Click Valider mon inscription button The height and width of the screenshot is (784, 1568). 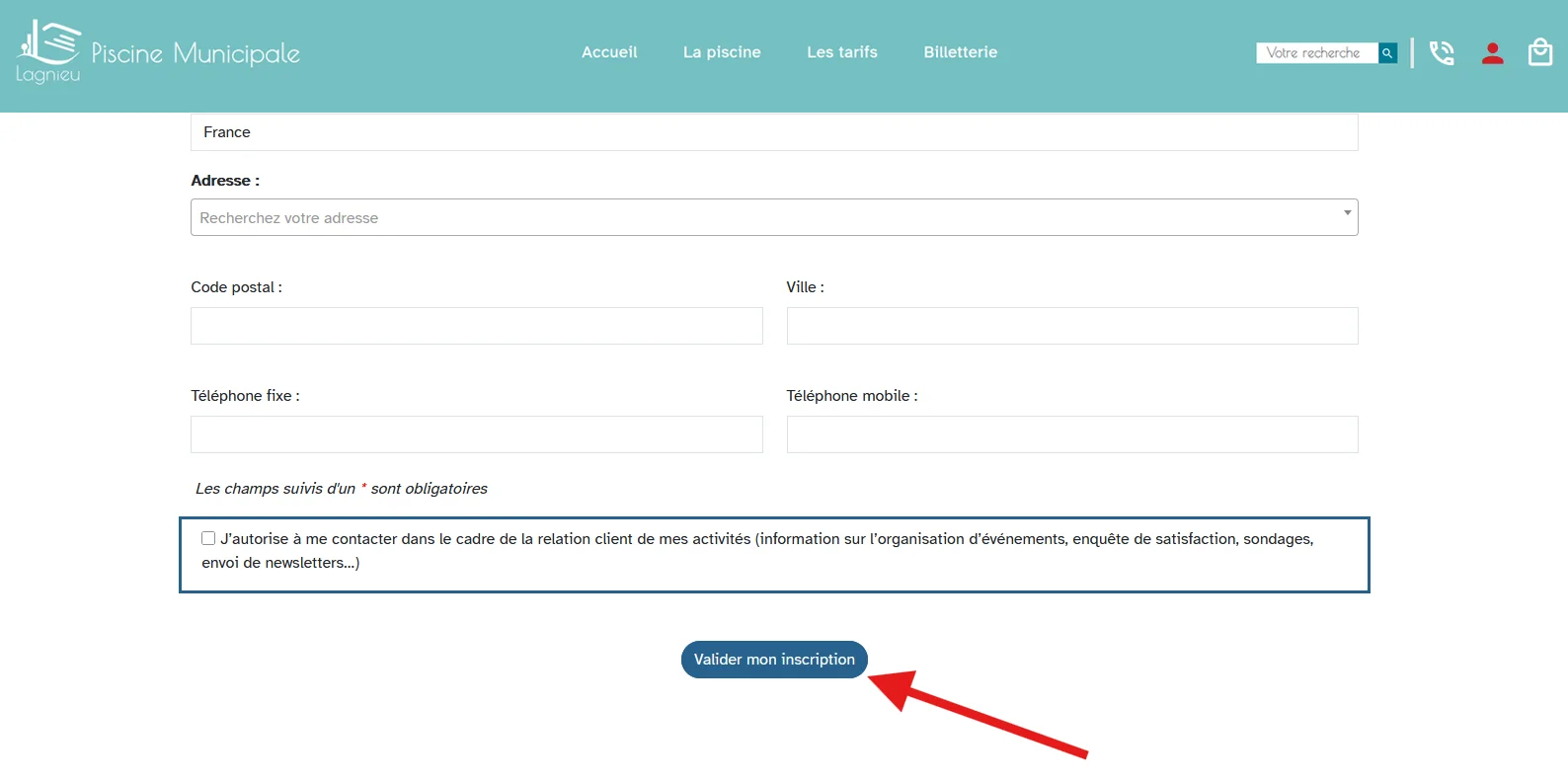(x=774, y=660)
